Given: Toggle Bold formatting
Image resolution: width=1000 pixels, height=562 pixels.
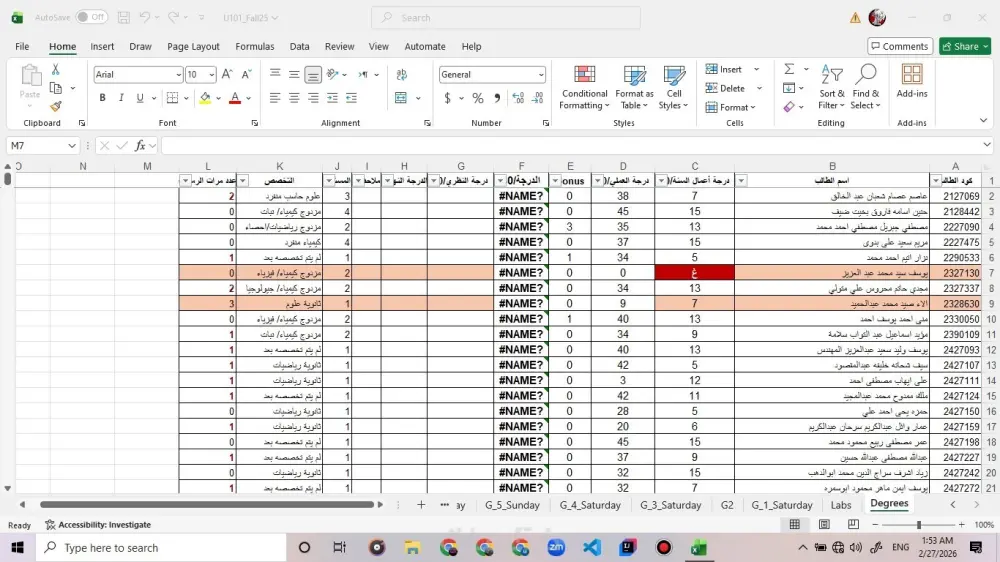Looking at the screenshot, I should coord(102,98).
